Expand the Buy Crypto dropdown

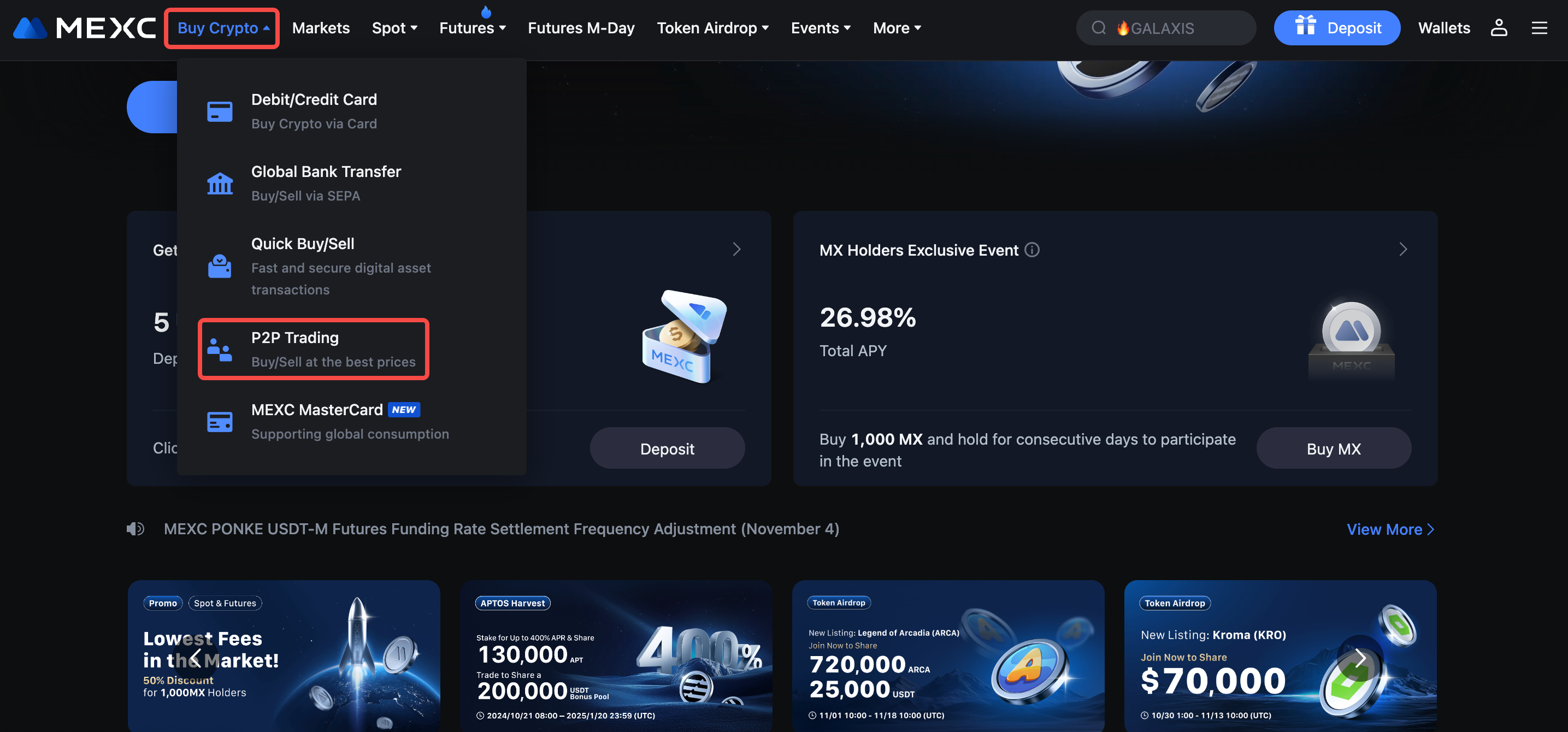click(x=223, y=28)
